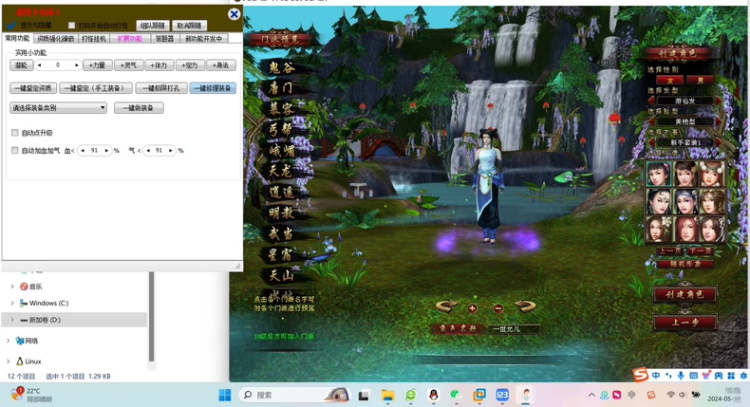Close the helper tool with the blue X
The height and width of the screenshot is (407, 750).
(234, 14)
